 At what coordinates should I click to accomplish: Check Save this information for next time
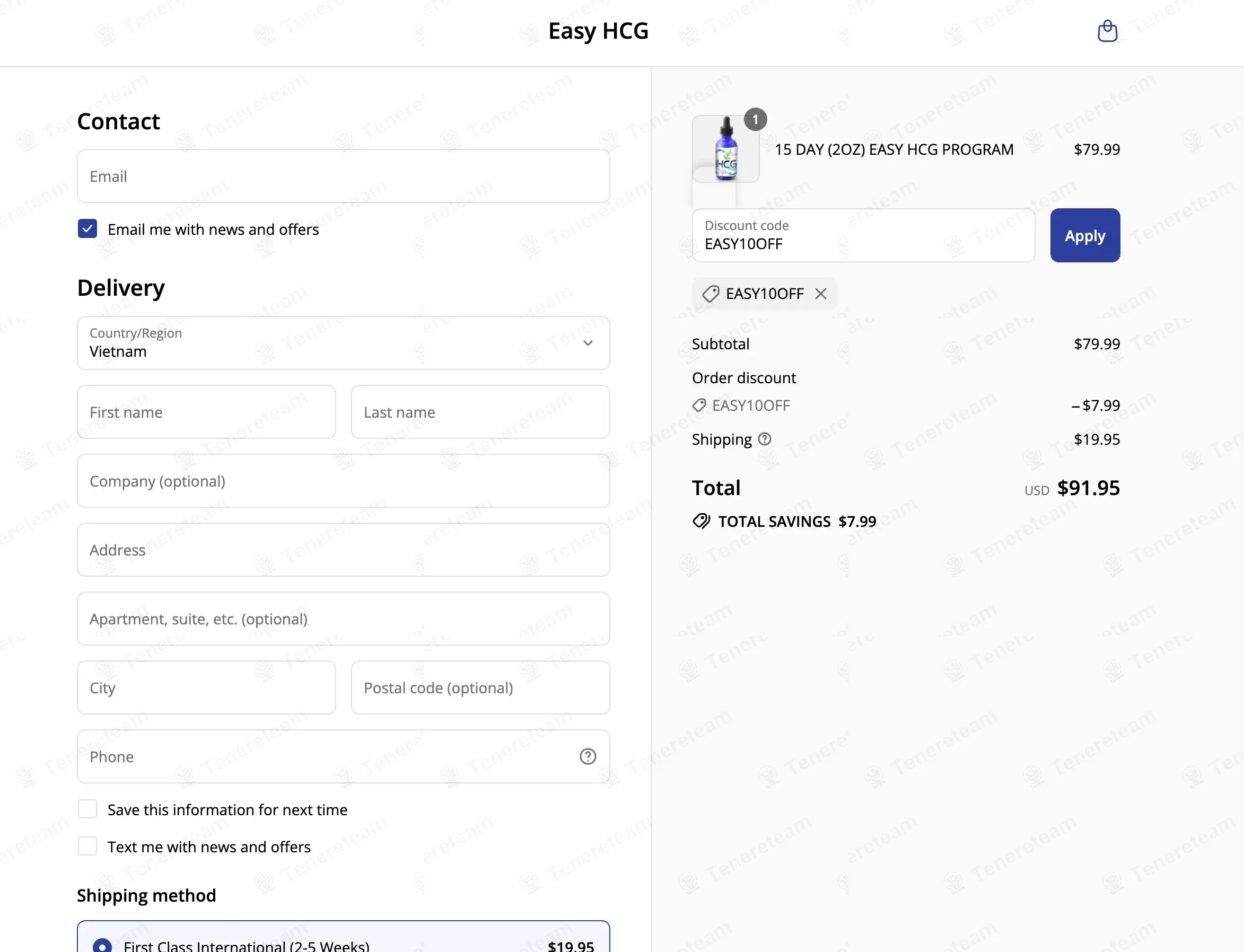[87, 809]
